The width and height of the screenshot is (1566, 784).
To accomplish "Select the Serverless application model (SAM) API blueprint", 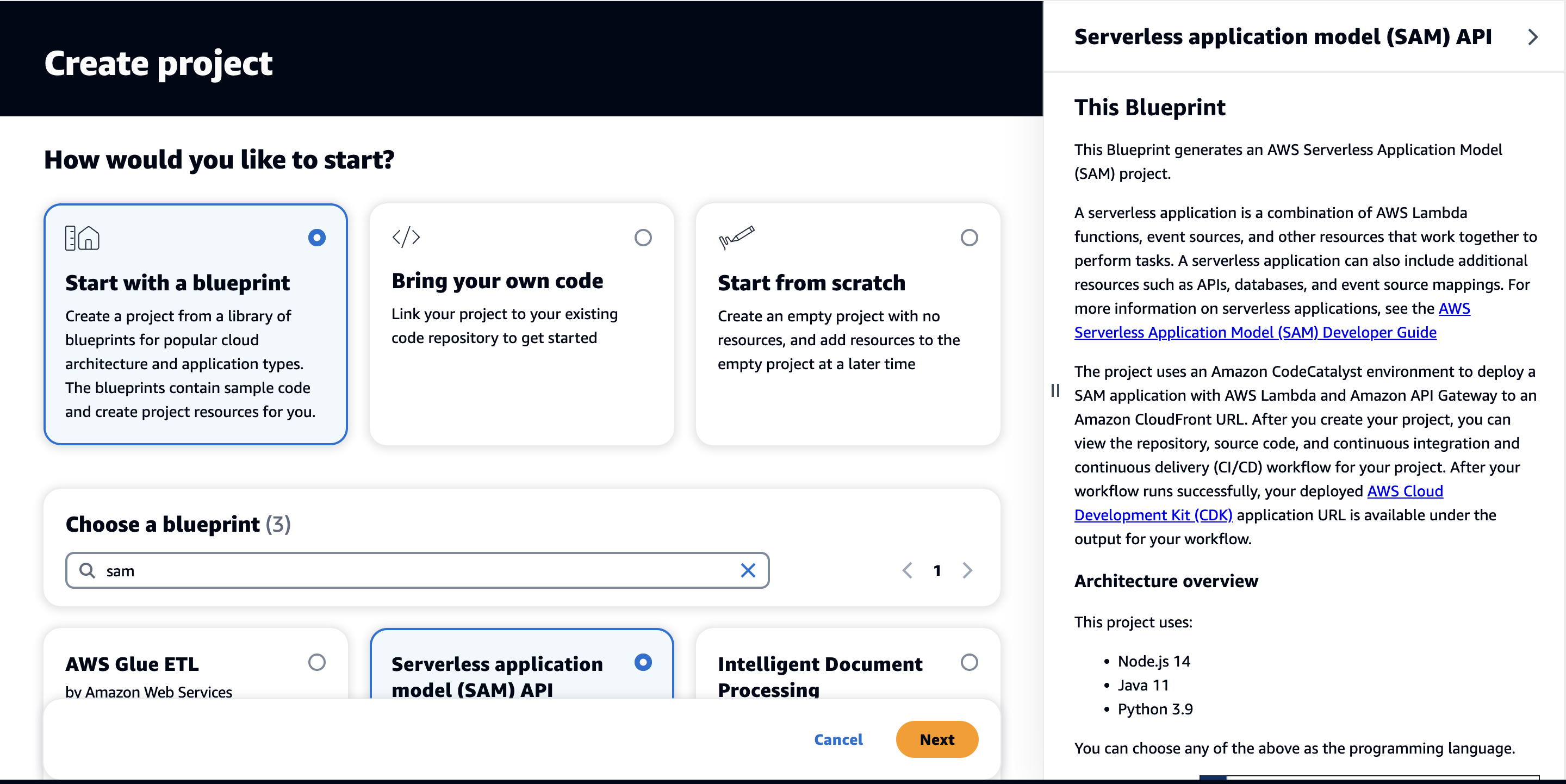I will (x=643, y=663).
